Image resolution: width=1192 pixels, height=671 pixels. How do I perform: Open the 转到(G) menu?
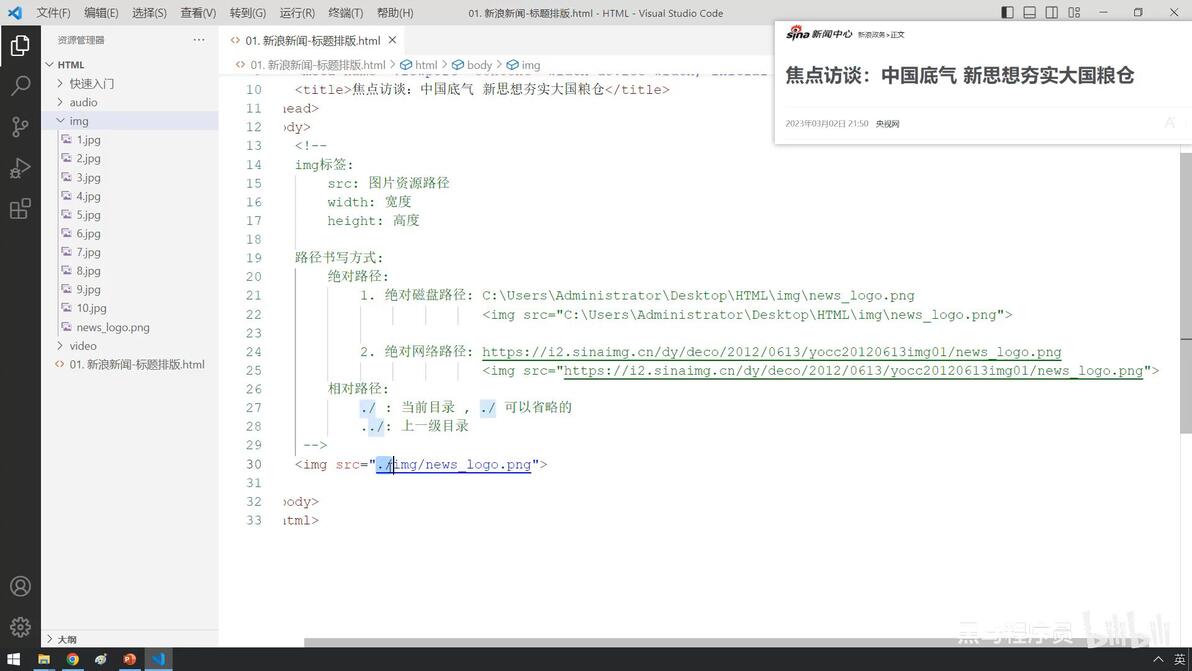click(x=248, y=13)
